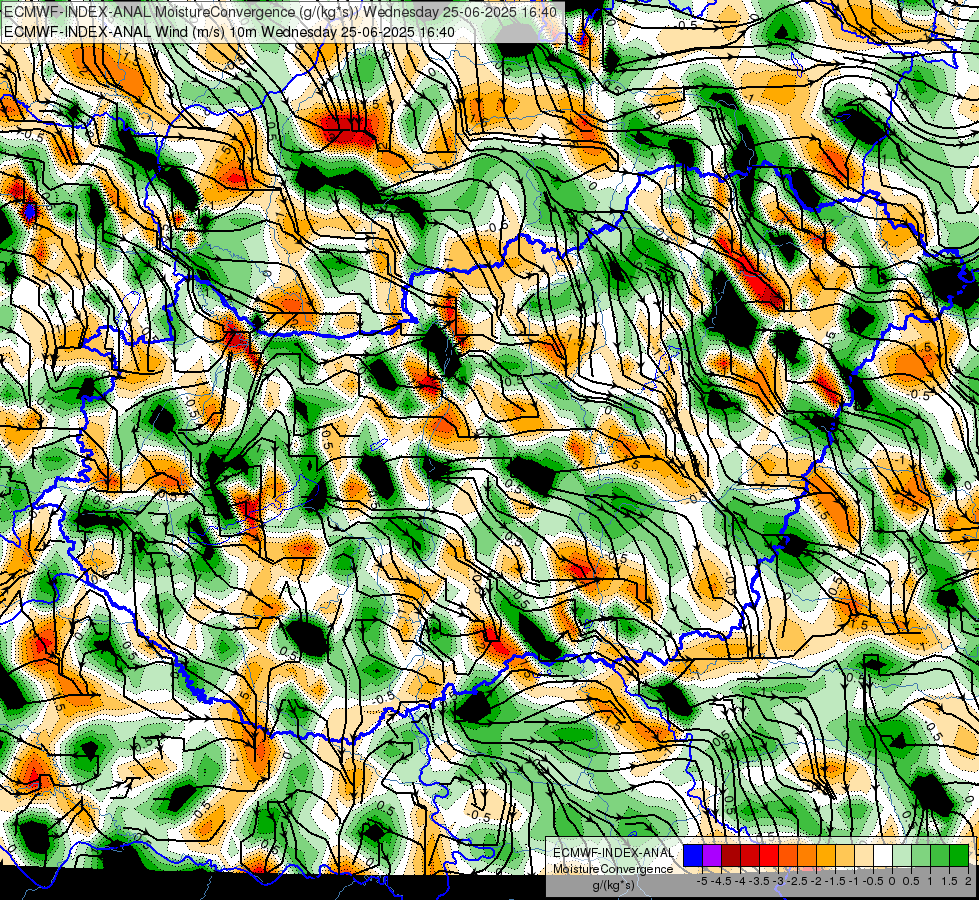Image resolution: width=979 pixels, height=900 pixels.
Task: Click the MoistureConvergence title line at top
Action: click(x=280, y=12)
